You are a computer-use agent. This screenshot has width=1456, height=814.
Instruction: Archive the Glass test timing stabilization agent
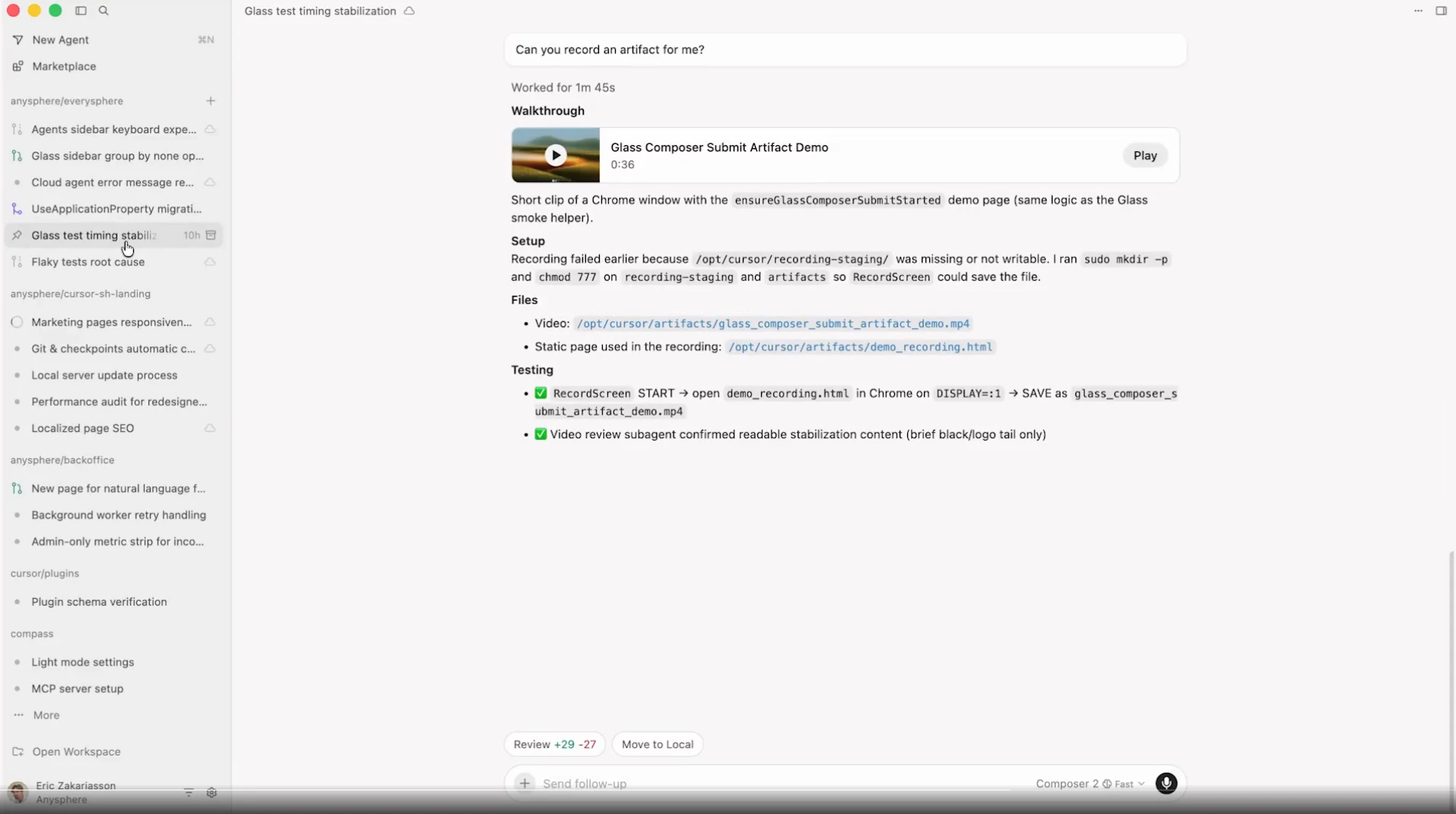pyautogui.click(x=212, y=235)
